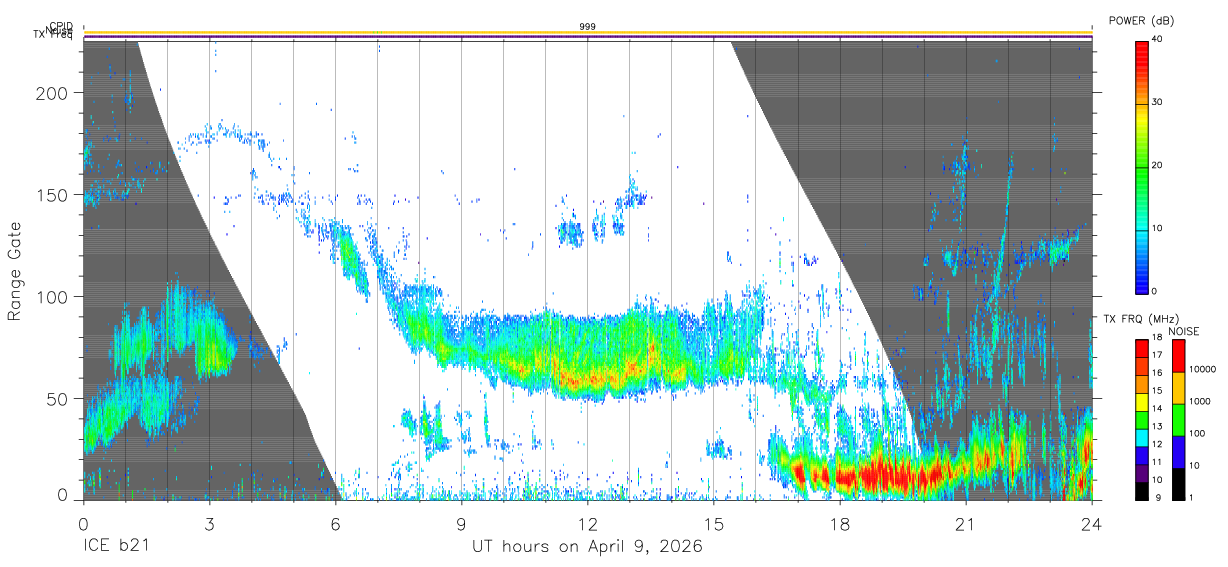1228x567 pixels.
Task: Click the '40' label on the POWER scale
Action: click(1158, 40)
